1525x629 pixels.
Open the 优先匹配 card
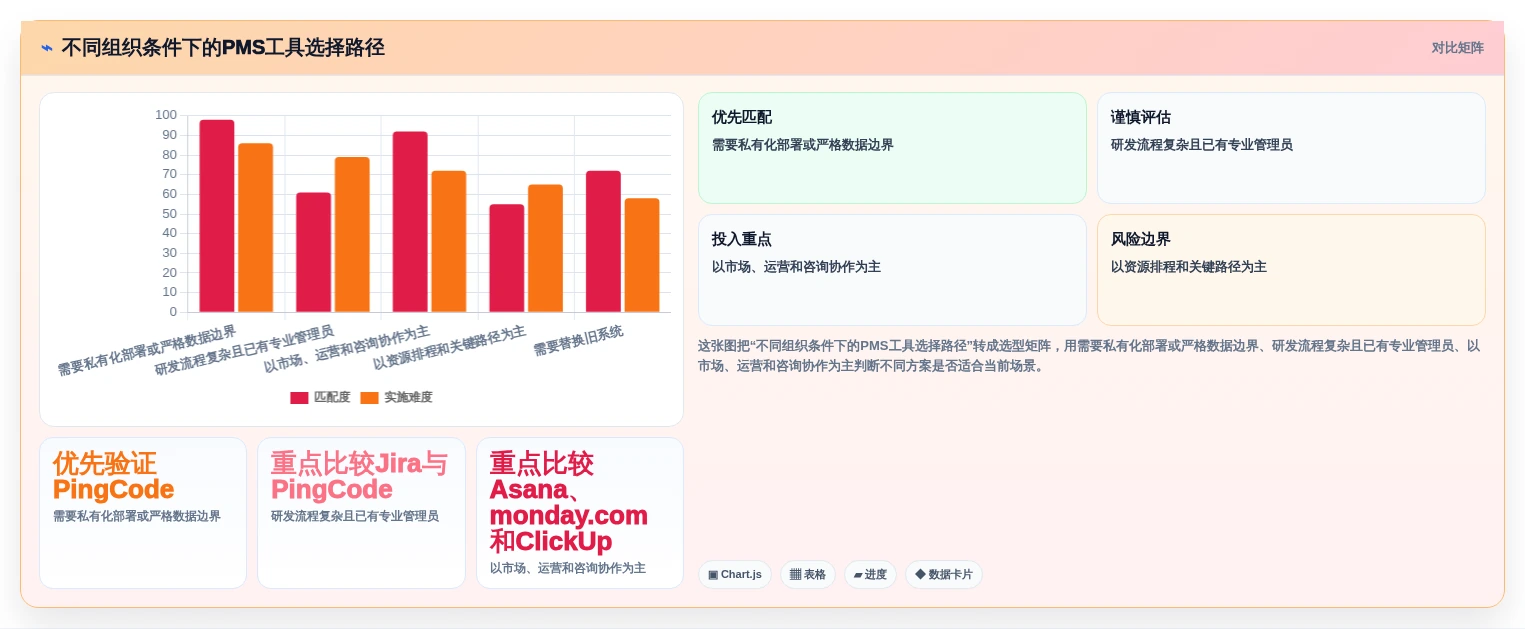pos(892,148)
